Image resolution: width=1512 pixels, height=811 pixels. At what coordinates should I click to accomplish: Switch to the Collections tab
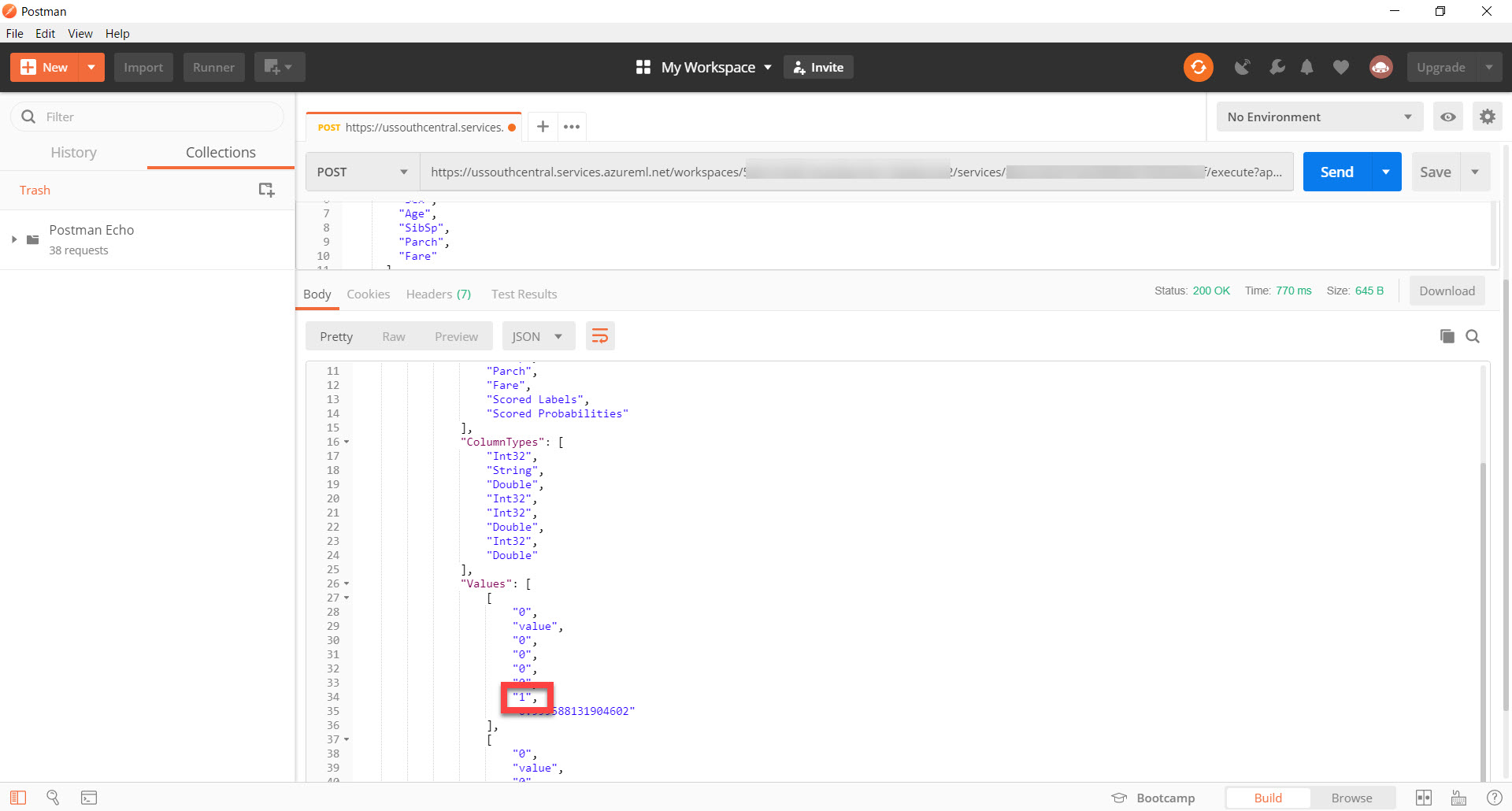[x=220, y=152]
